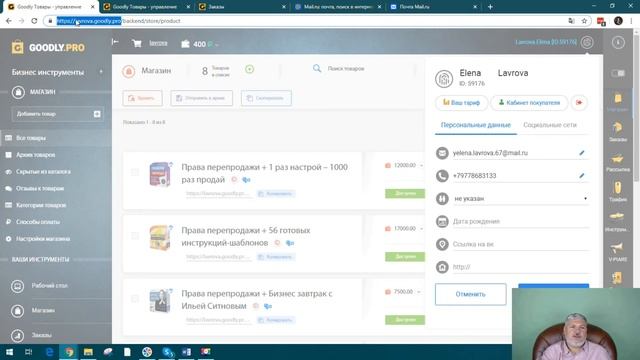The height and width of the screenshot is (360, 640).
Task: Open the Windows Start menu
Action: (x=9, y=351)
